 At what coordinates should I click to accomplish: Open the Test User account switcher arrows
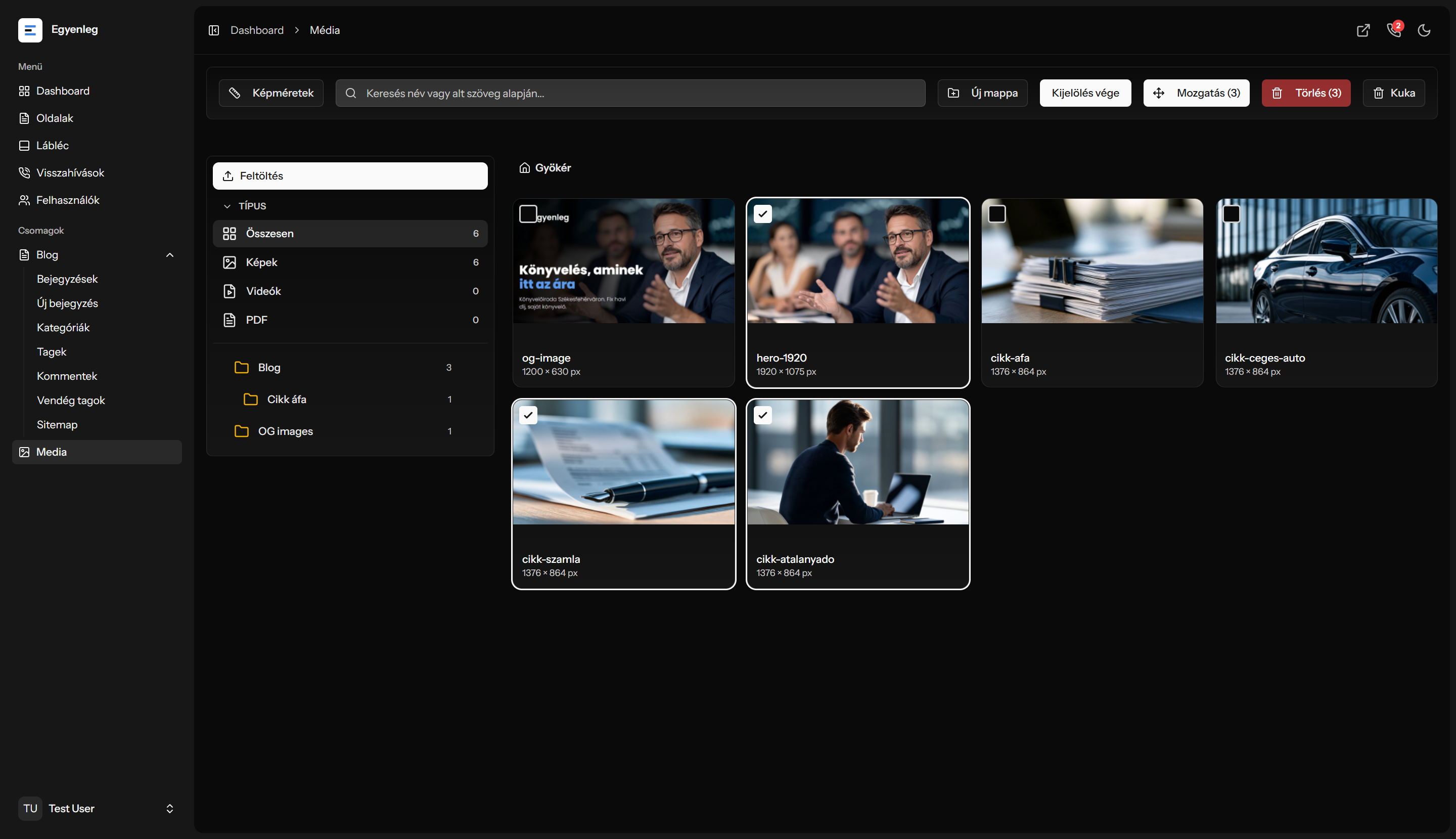click(170, 809)
